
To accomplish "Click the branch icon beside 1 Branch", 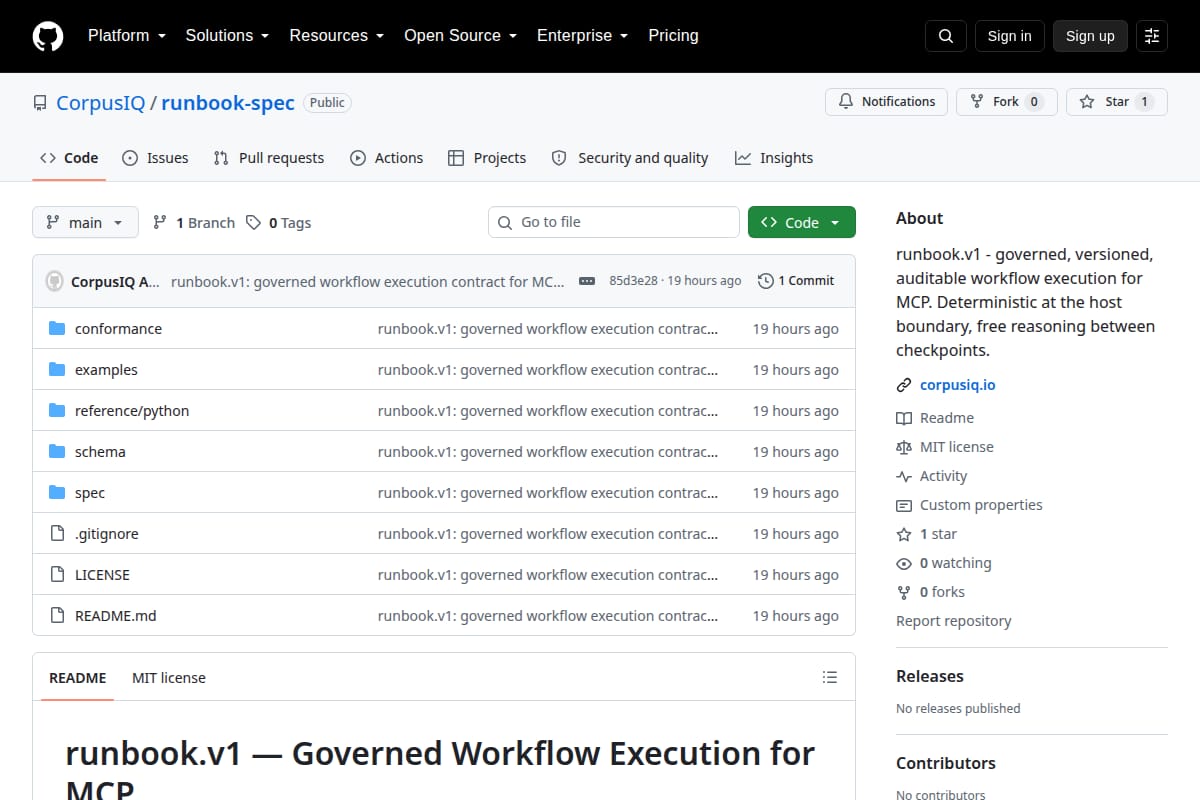I will pyautogui.click(x=160, y=222).
